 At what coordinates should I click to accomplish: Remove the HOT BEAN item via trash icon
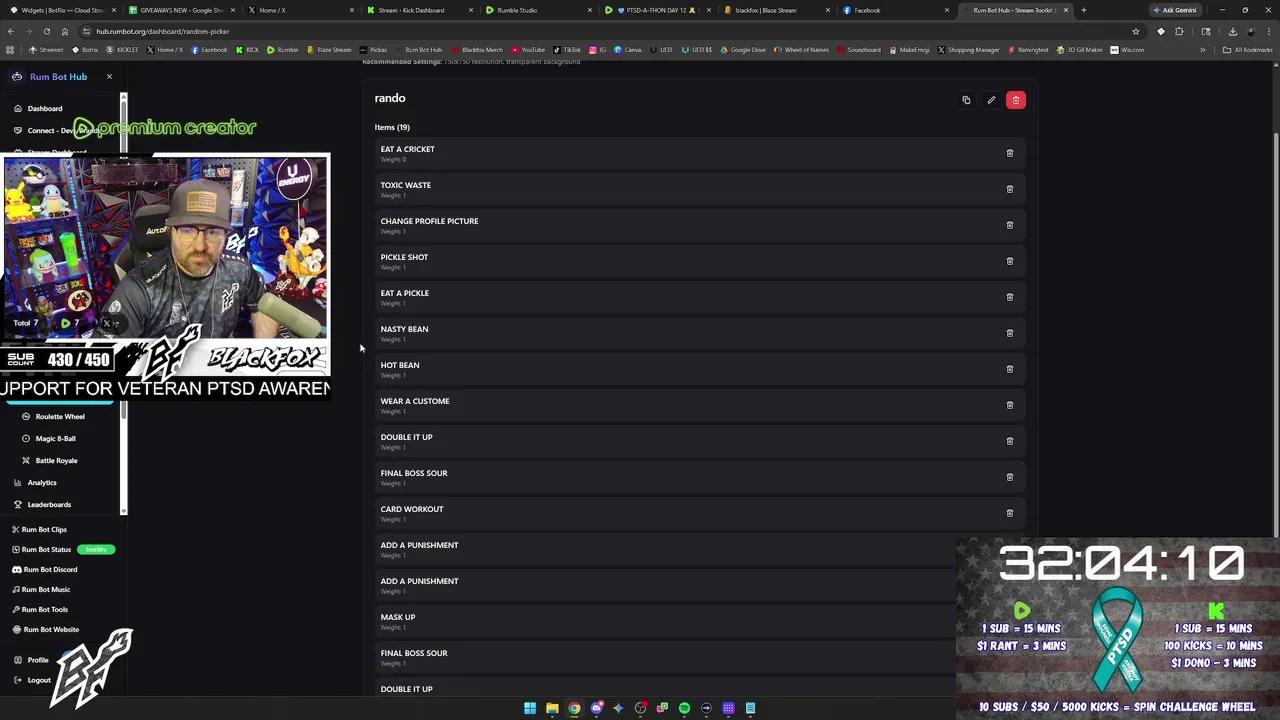pyautogui.click(x=1009, y=369)
